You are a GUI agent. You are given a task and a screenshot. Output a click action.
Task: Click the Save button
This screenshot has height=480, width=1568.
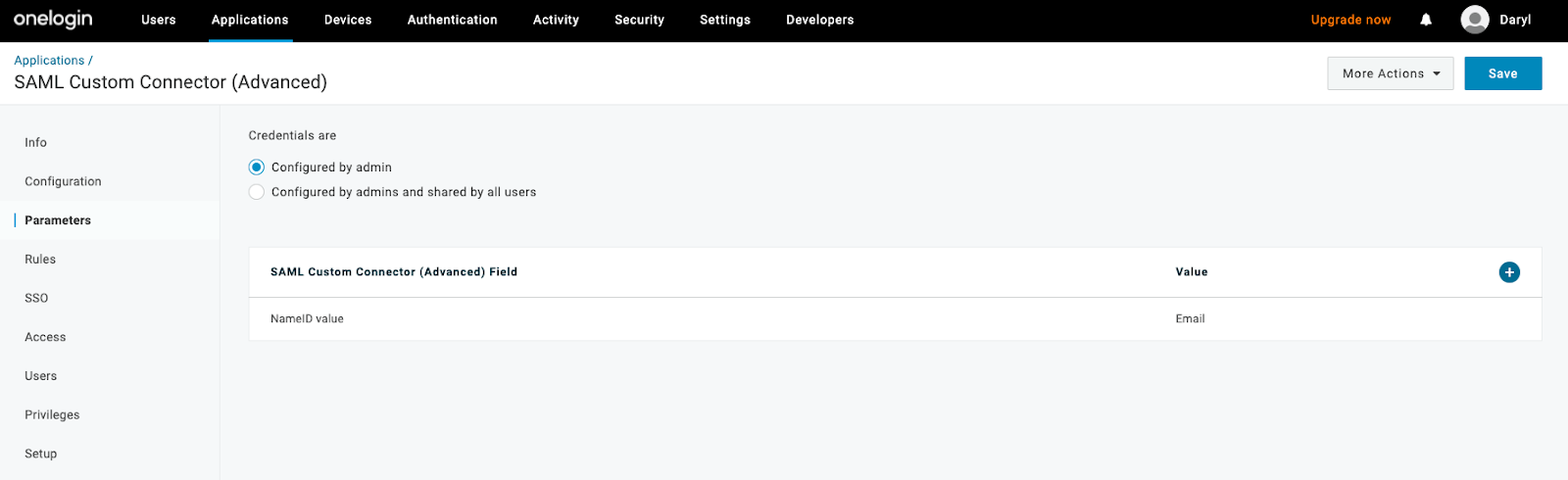pyautogui.click(x=1503, y=73)
